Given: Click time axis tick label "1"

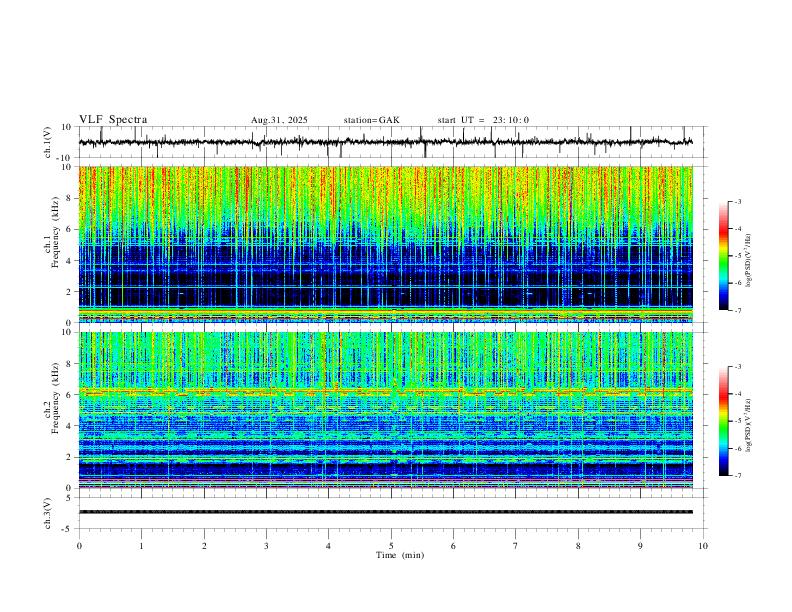Looking at the screenshot, I should coord(141,546).
